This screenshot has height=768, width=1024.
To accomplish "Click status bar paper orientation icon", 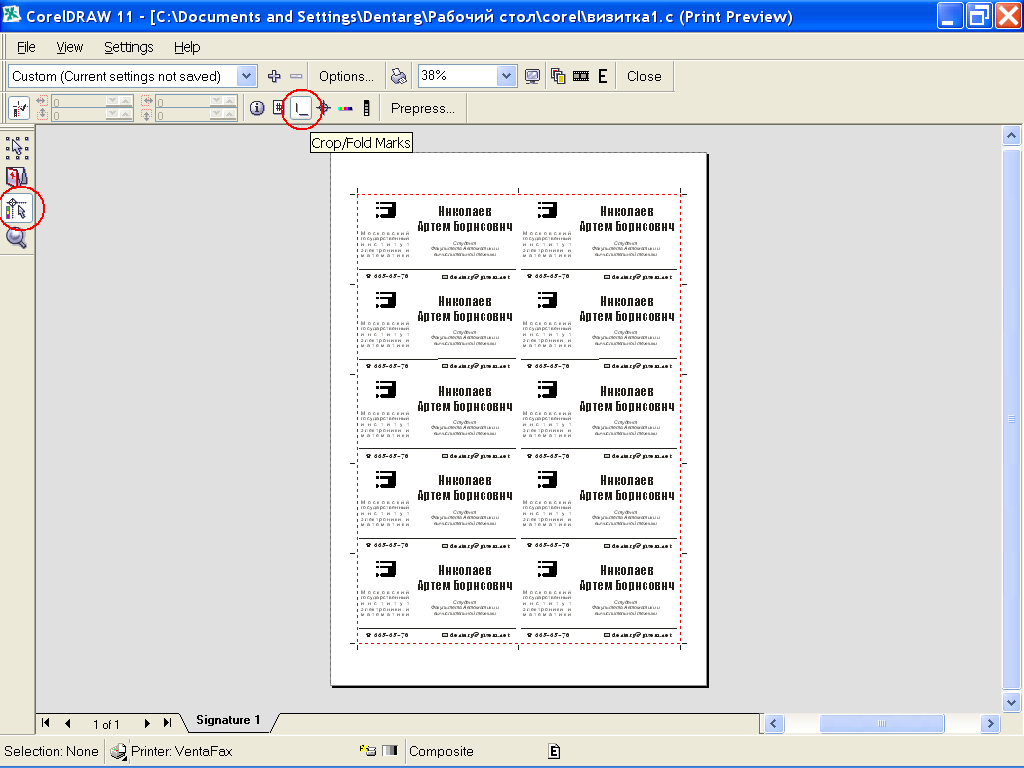I will 368,750.
